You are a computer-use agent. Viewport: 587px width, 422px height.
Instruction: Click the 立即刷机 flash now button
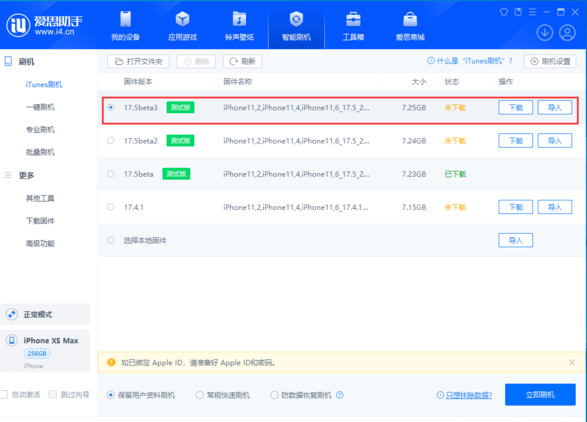tap(540, 394)
